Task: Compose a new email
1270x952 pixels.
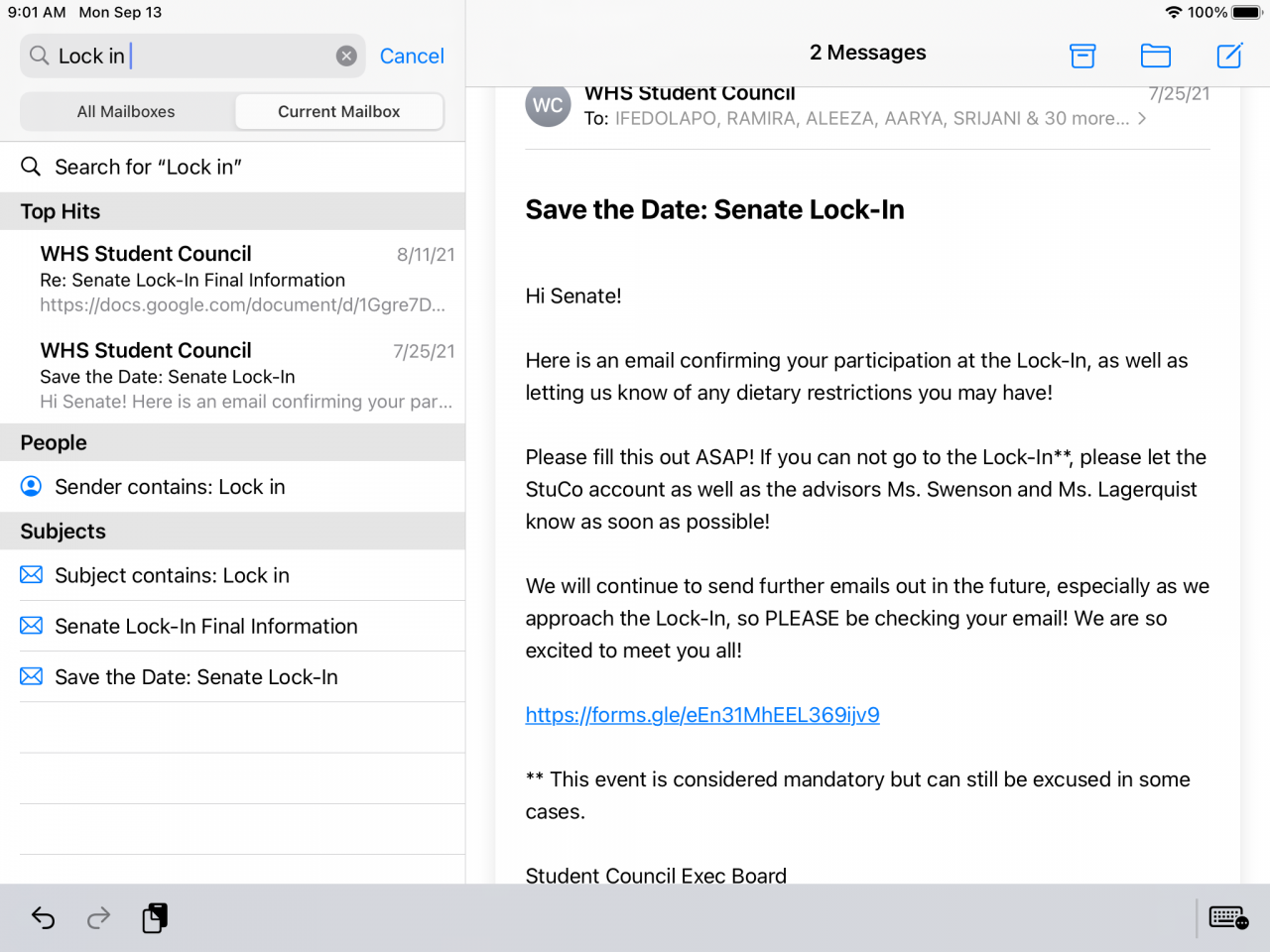Action: pyautogui.click(x=1229, y=56)
